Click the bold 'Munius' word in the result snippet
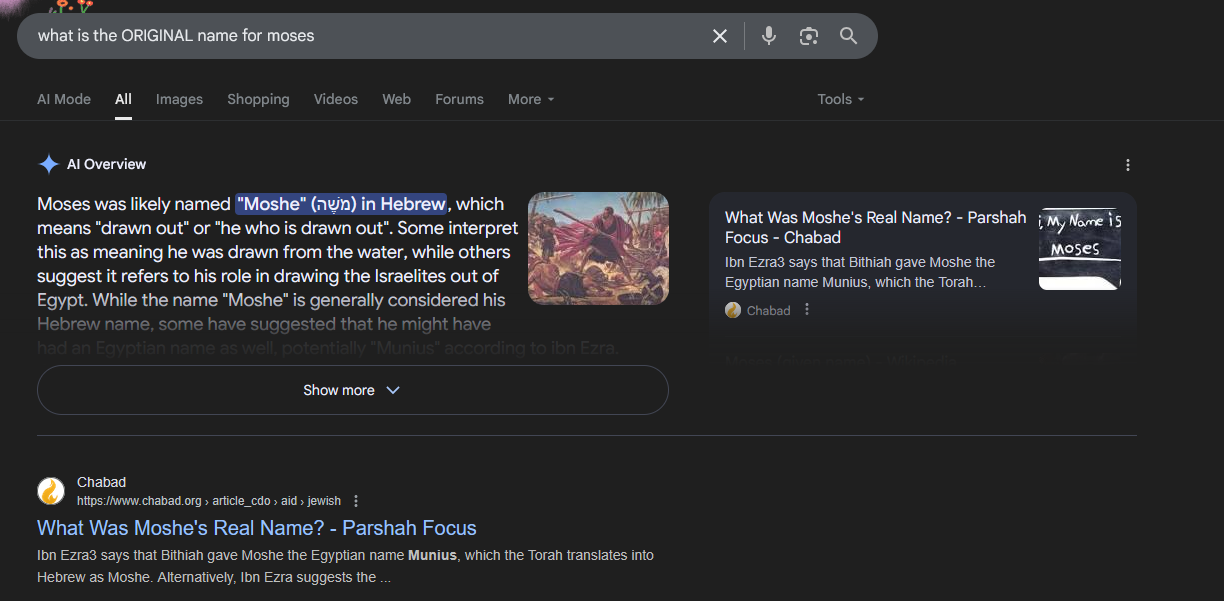 [432, 555]
